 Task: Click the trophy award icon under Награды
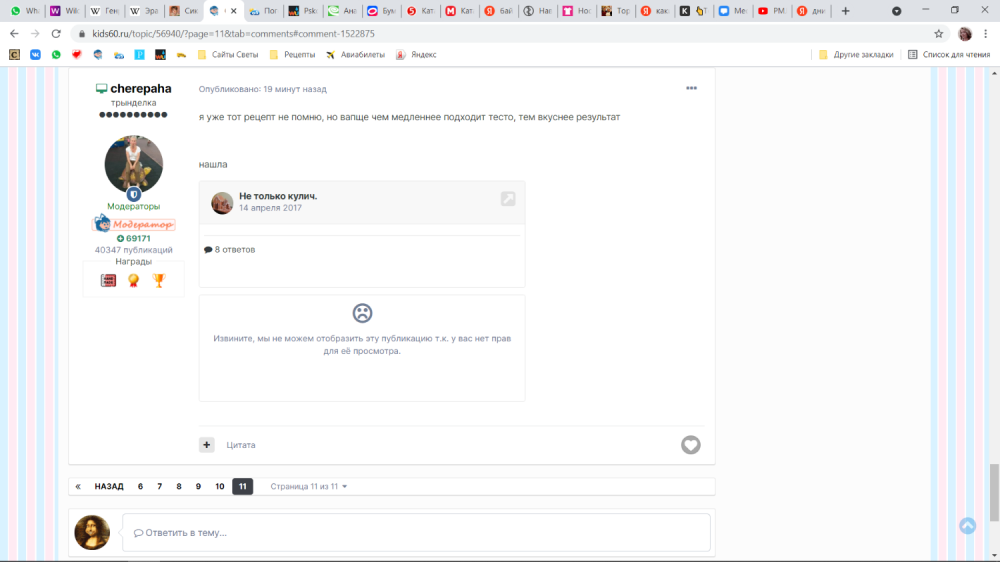[x=158, y=281]
